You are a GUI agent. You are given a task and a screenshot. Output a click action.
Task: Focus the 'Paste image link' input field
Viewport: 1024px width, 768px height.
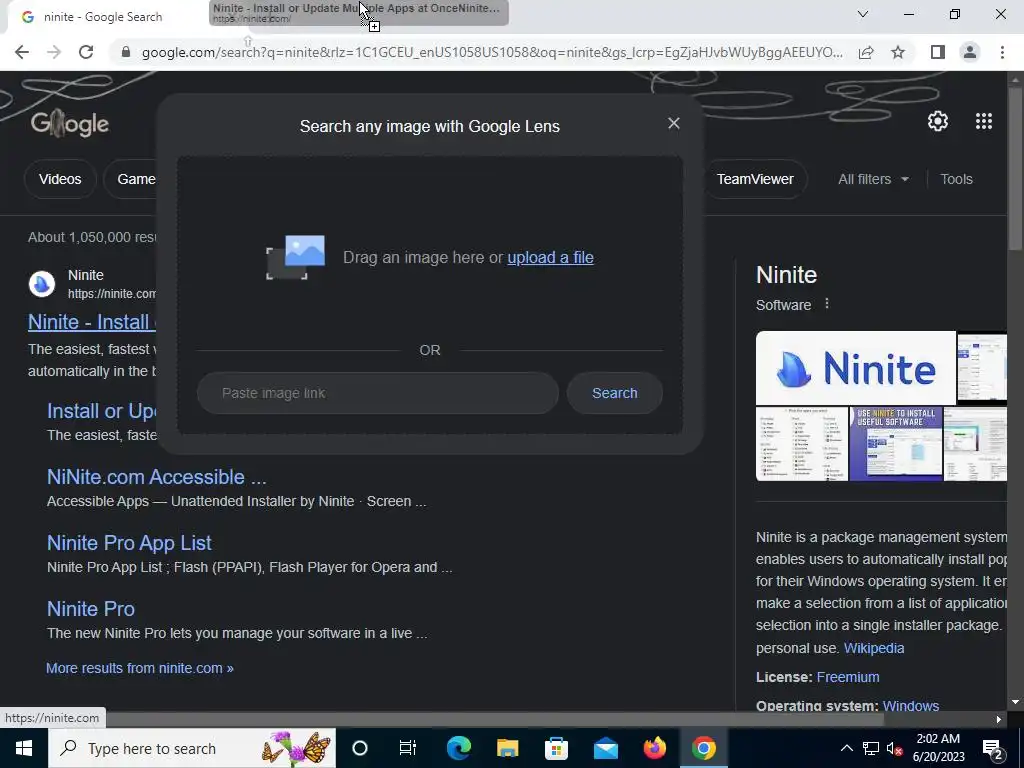click(x=377, y=393)
